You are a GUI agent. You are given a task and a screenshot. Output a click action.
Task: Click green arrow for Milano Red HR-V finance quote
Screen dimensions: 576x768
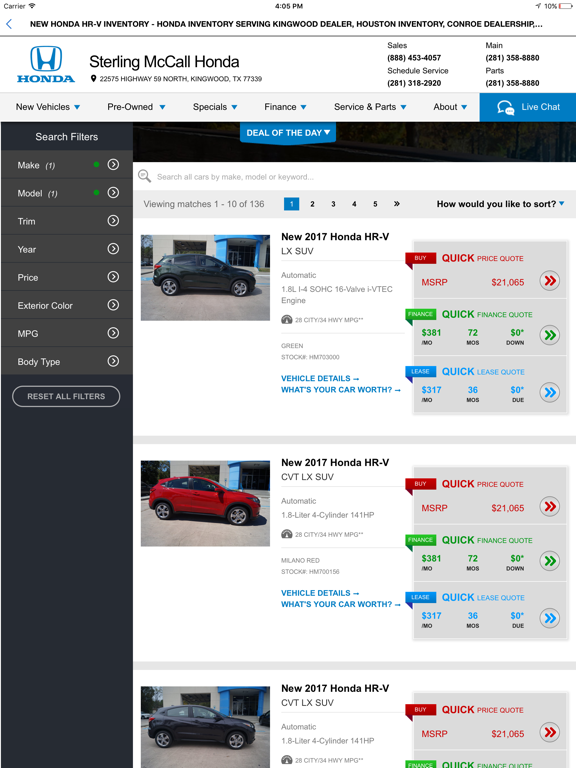pyautogui.click(x=550, y=561)
